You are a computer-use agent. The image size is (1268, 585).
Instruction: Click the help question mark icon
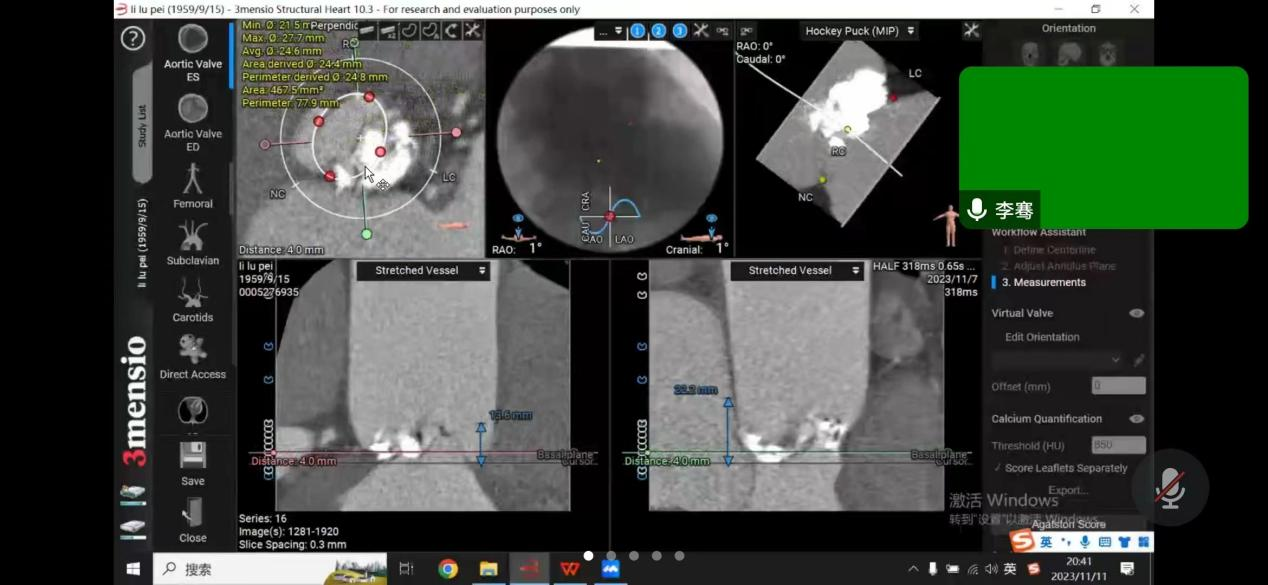[x=133, y=39]
